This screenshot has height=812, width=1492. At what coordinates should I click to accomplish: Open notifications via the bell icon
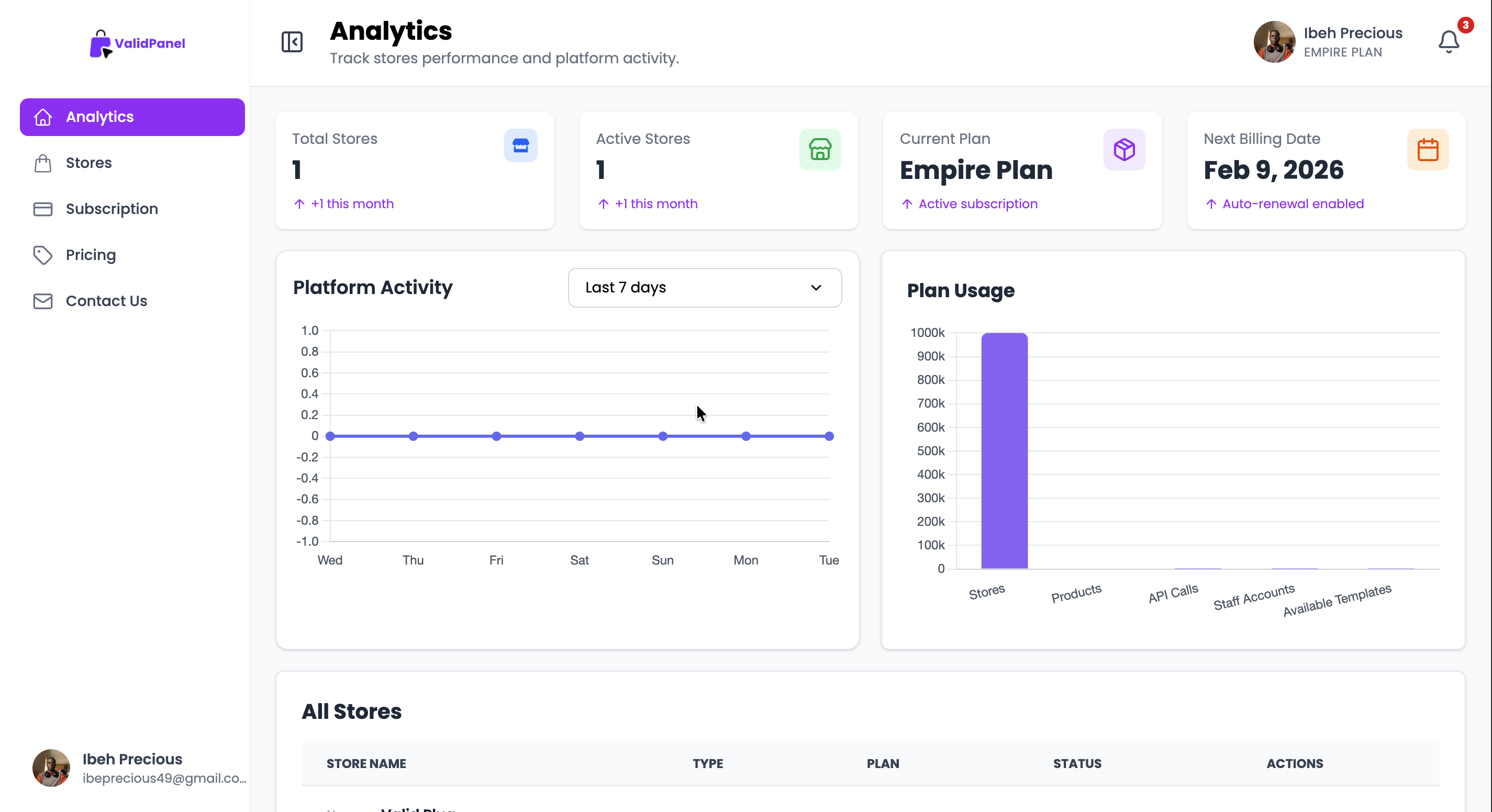click(x=1449, y=41)
